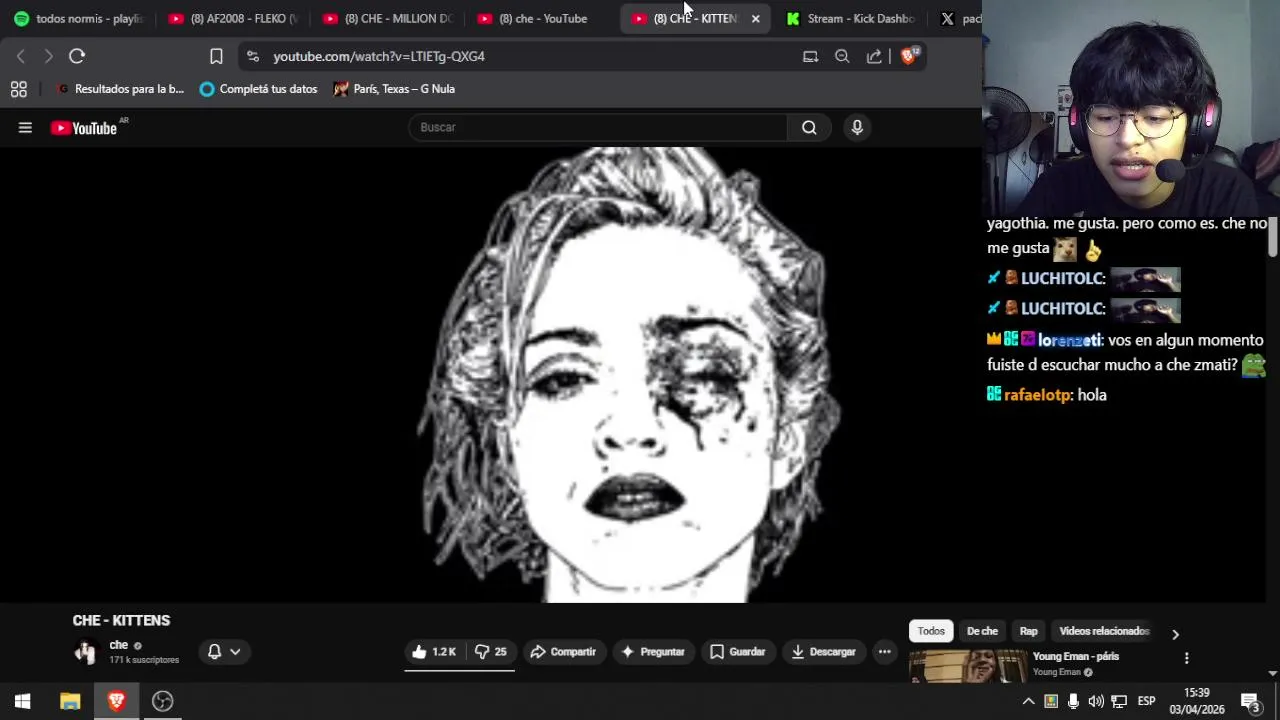Select Videos relacionados filter chip

coord(1104,631)
